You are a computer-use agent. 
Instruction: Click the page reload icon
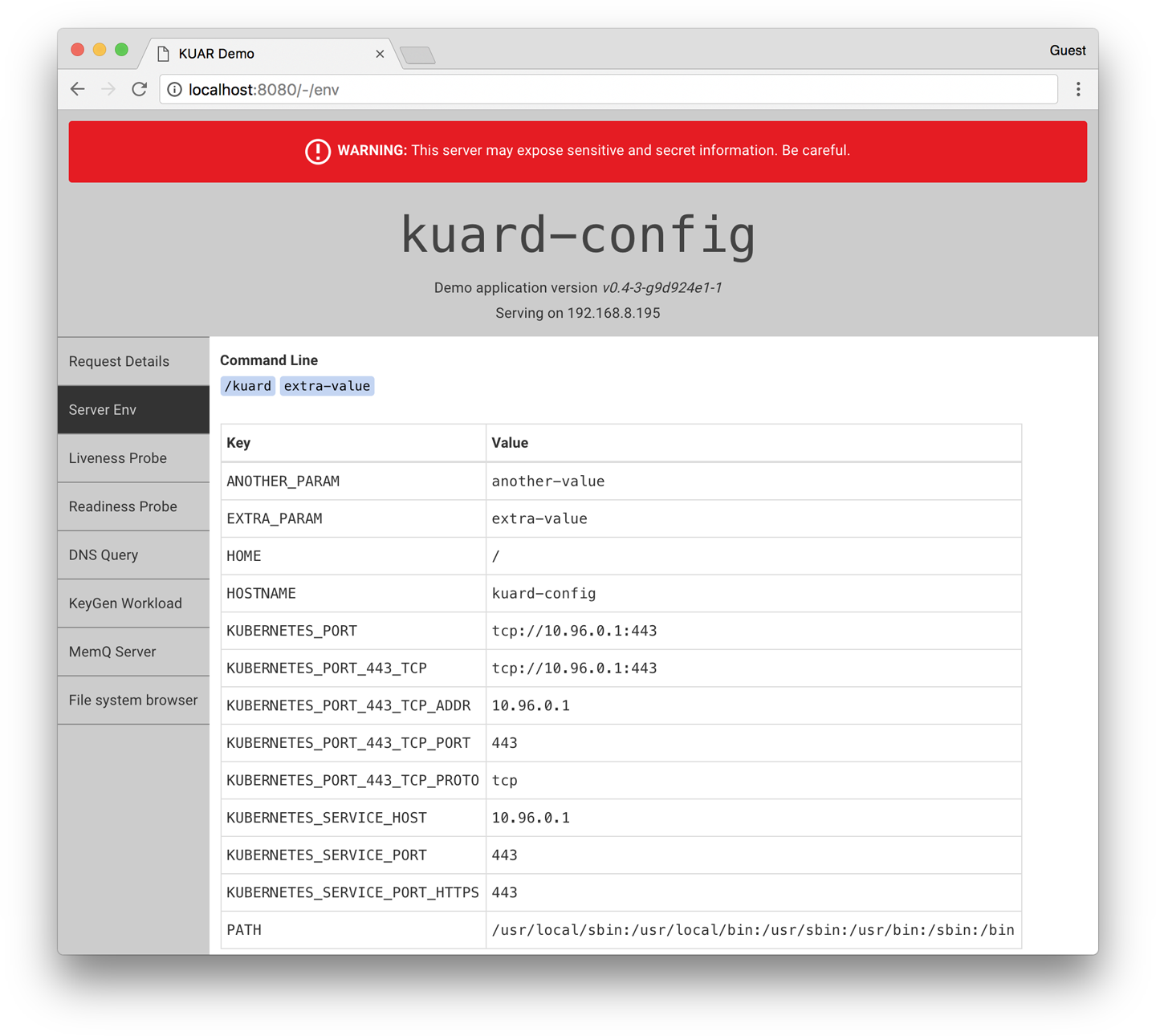(139, 89)
